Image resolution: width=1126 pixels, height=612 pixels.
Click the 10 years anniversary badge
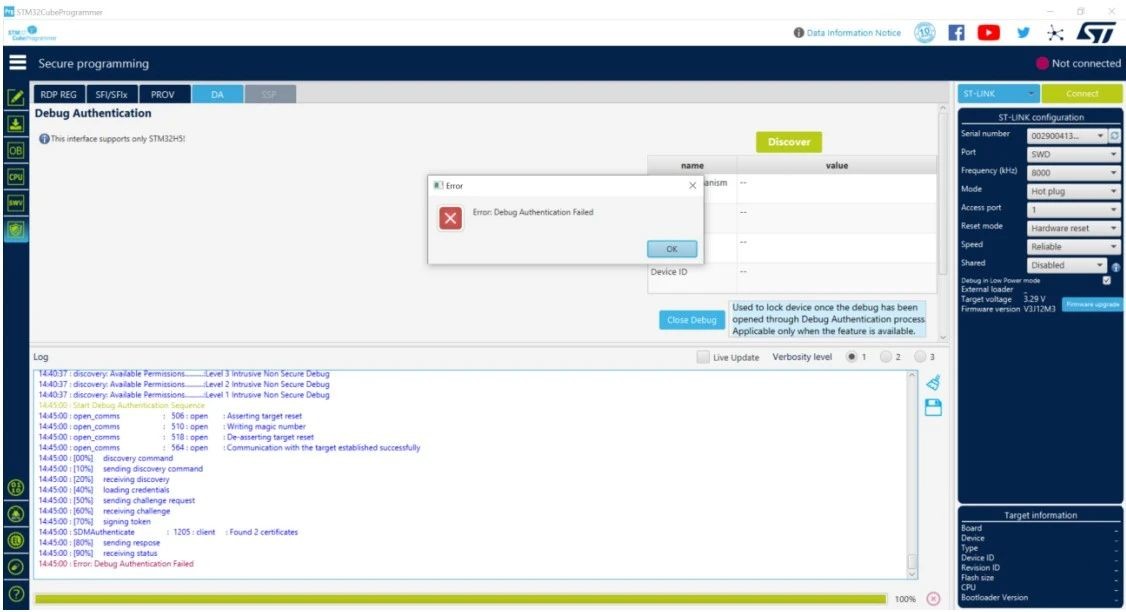point(925,32)
